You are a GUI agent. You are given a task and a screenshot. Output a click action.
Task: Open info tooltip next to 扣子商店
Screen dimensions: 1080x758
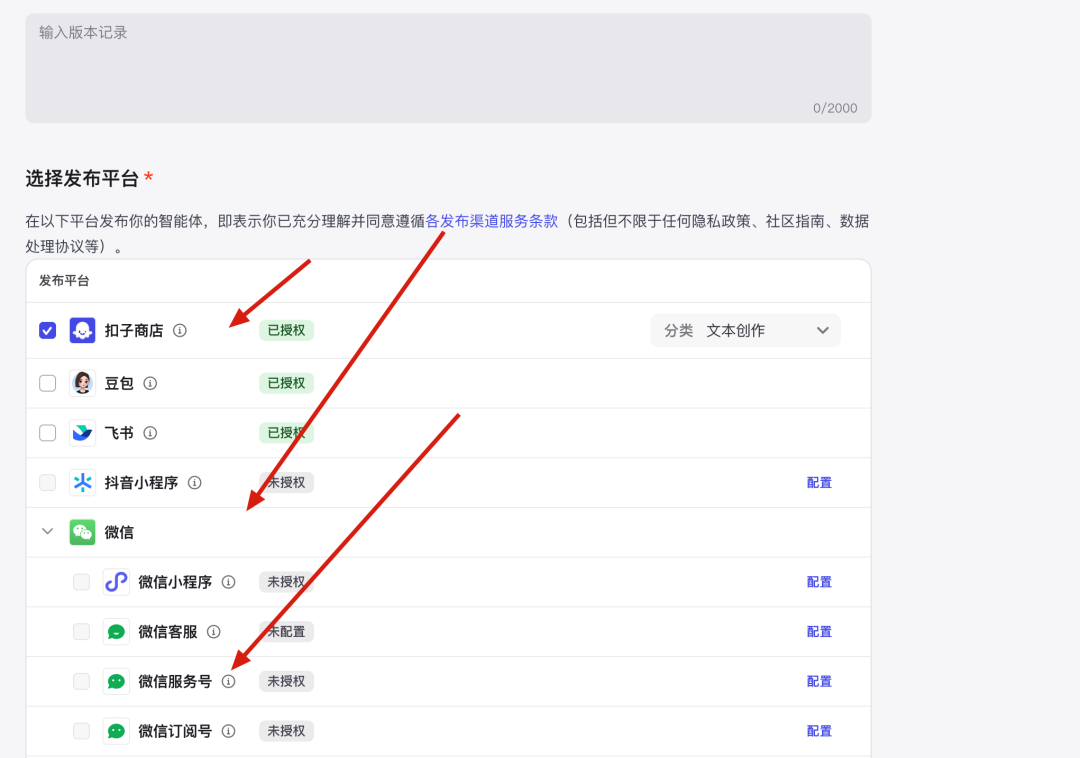[x=180, y=330]
